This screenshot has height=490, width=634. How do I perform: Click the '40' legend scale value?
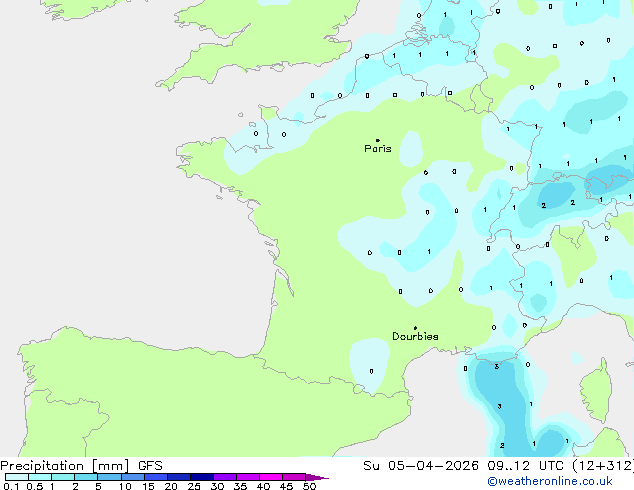(x=263, y=486)
